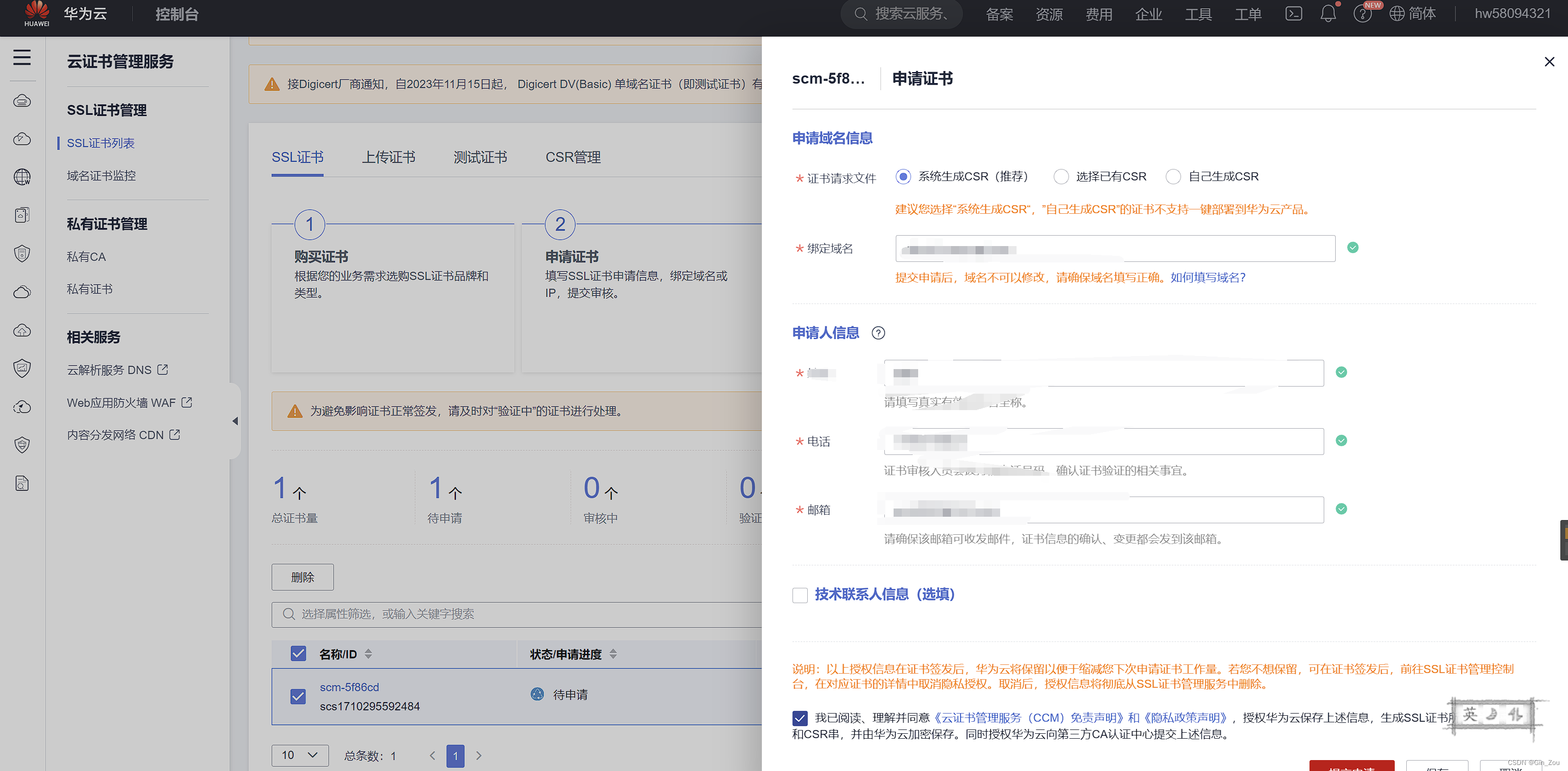Click the notification bell icon
Screen dimensions: 1568x771
pyautogui.click(x=1328, y=14)
